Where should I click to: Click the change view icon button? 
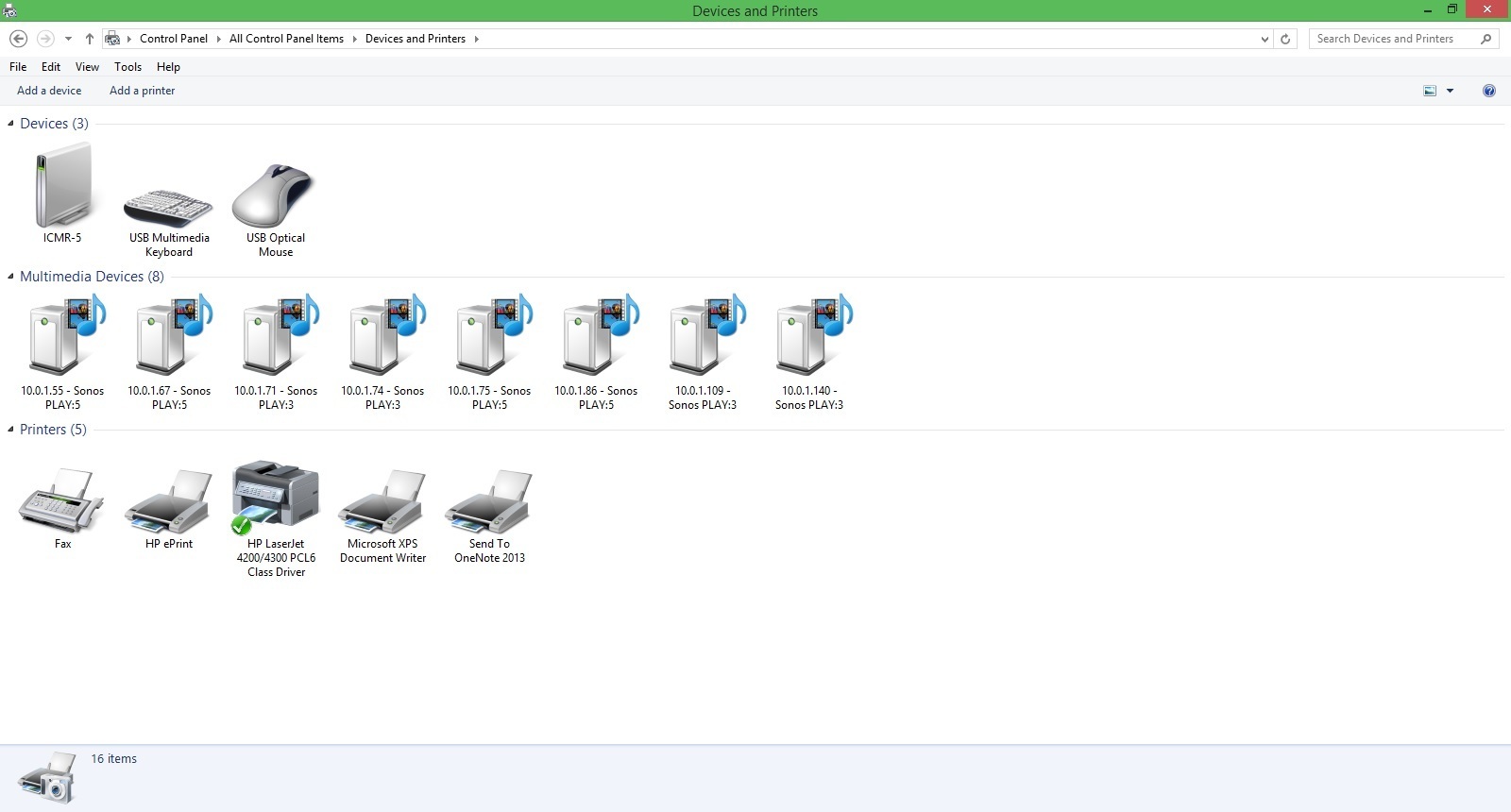pyautogui.click(x=1430, y=91)
